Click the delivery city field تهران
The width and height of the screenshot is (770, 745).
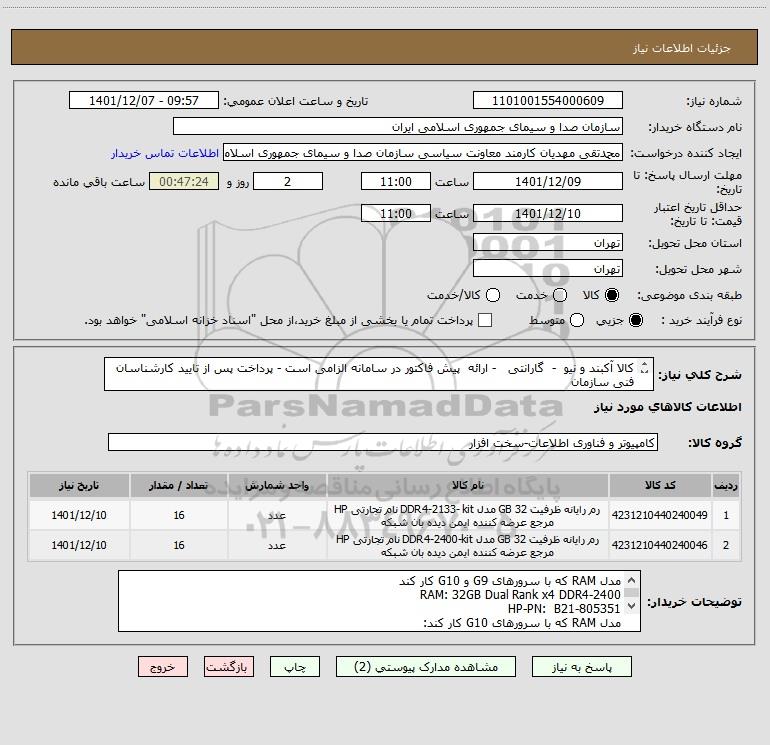pyautogui.click(x=548, y=268)
